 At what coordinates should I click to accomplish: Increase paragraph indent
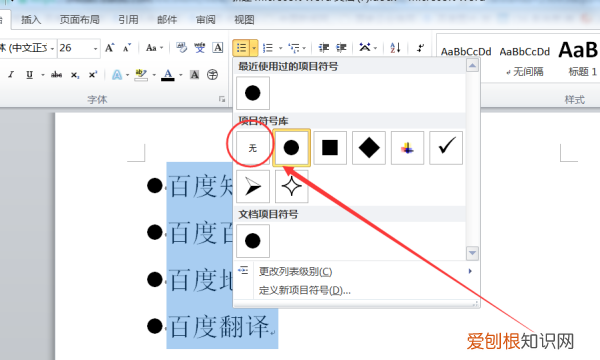(341, 48)
